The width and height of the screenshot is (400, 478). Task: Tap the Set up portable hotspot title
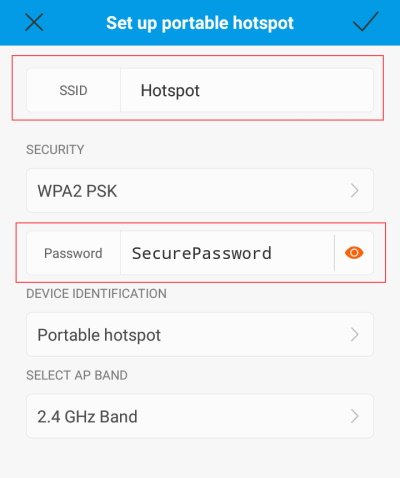tap(200, 23)
